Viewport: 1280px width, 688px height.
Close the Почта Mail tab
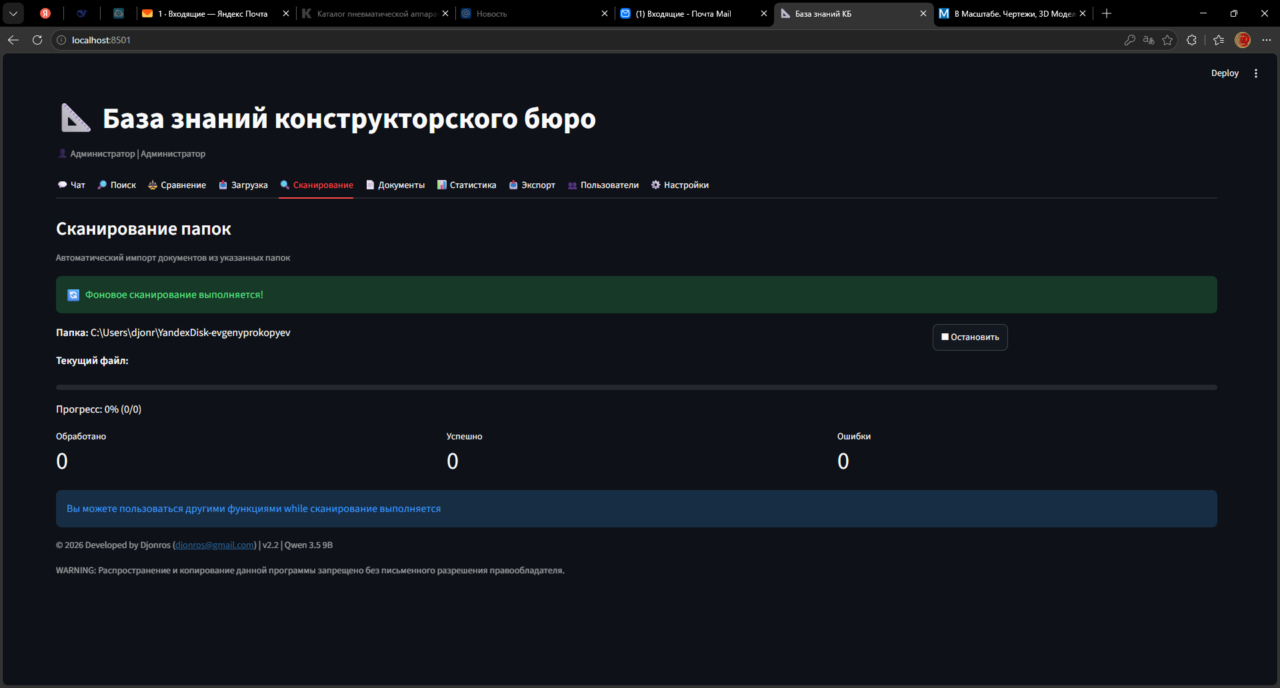point(764,14)
